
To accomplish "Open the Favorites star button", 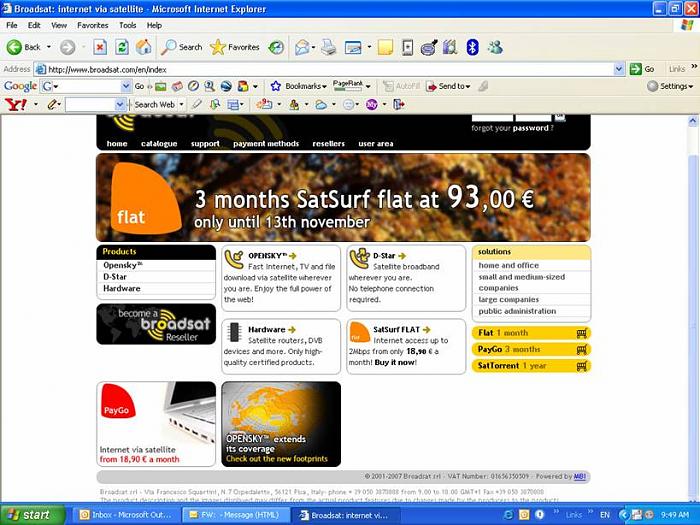I will [x=235, y=47].
